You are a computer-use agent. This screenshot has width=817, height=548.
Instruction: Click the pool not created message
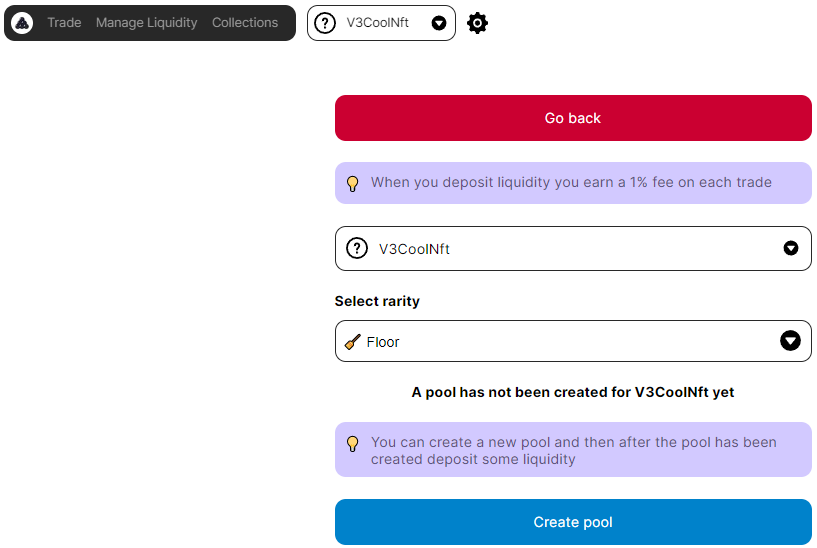point(573,392)
